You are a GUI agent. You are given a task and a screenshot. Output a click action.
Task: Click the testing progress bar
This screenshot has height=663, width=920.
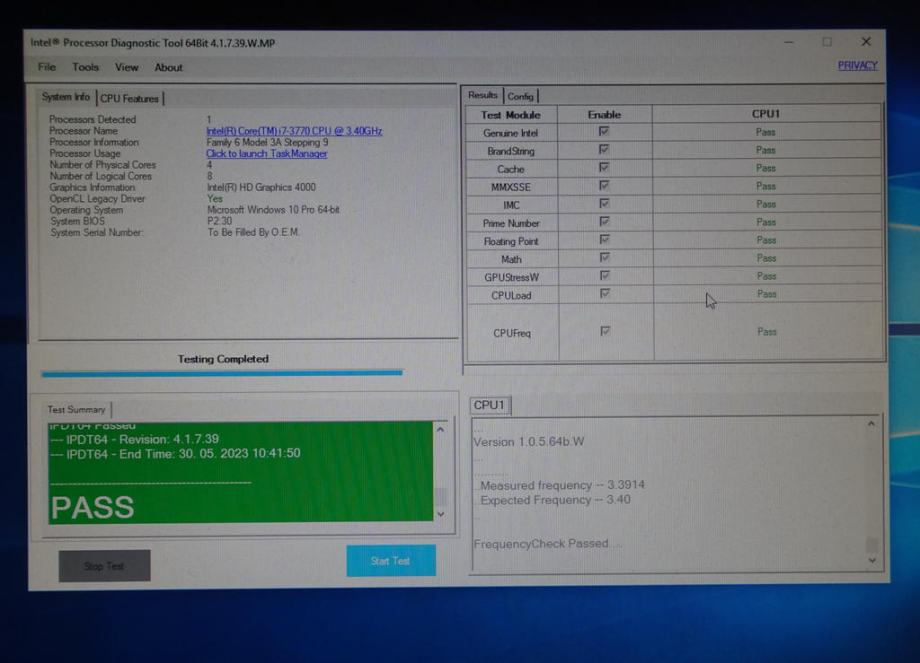tap(221, 373)
